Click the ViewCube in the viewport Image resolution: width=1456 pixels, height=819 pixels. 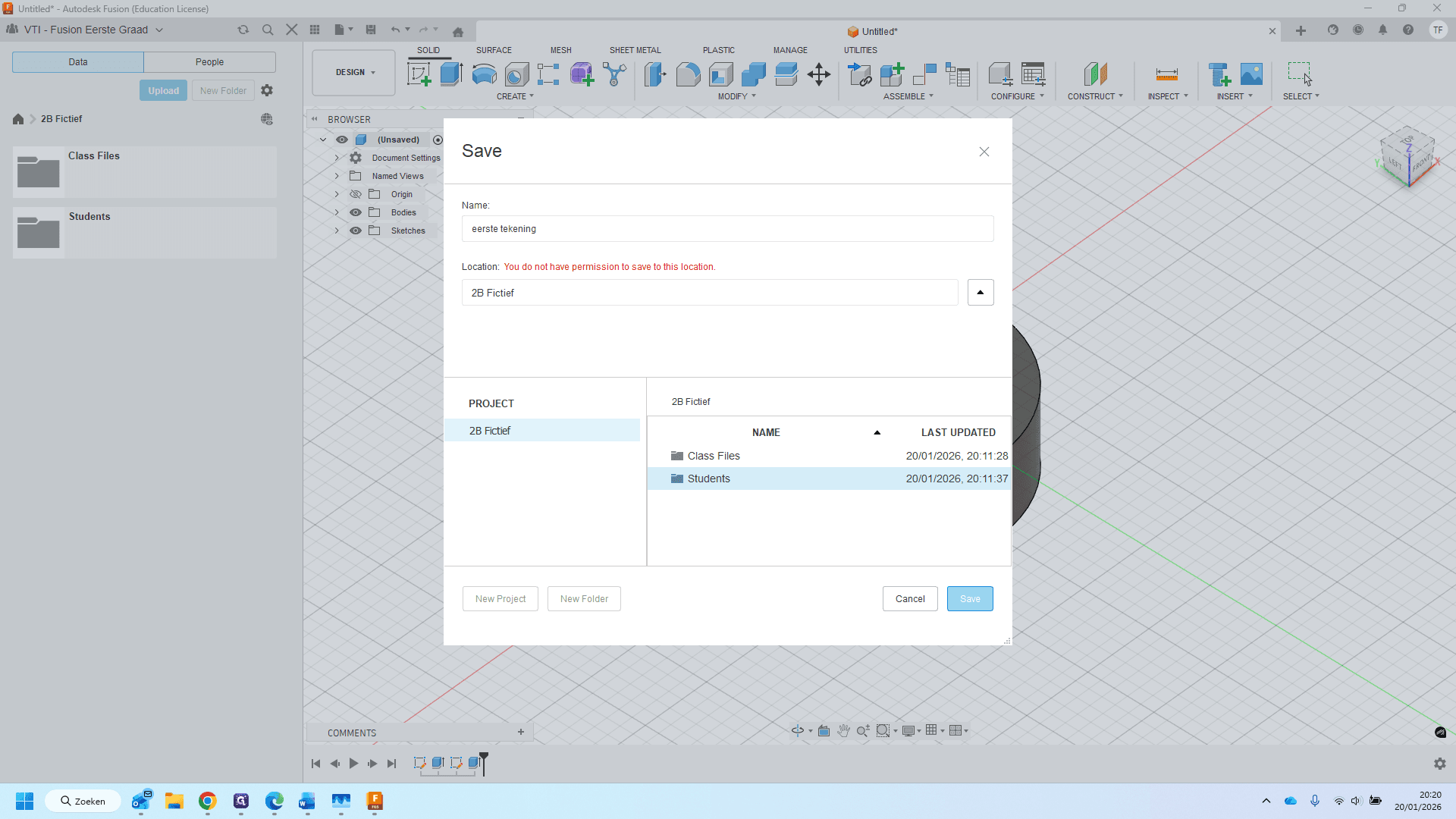[1407, 157]
